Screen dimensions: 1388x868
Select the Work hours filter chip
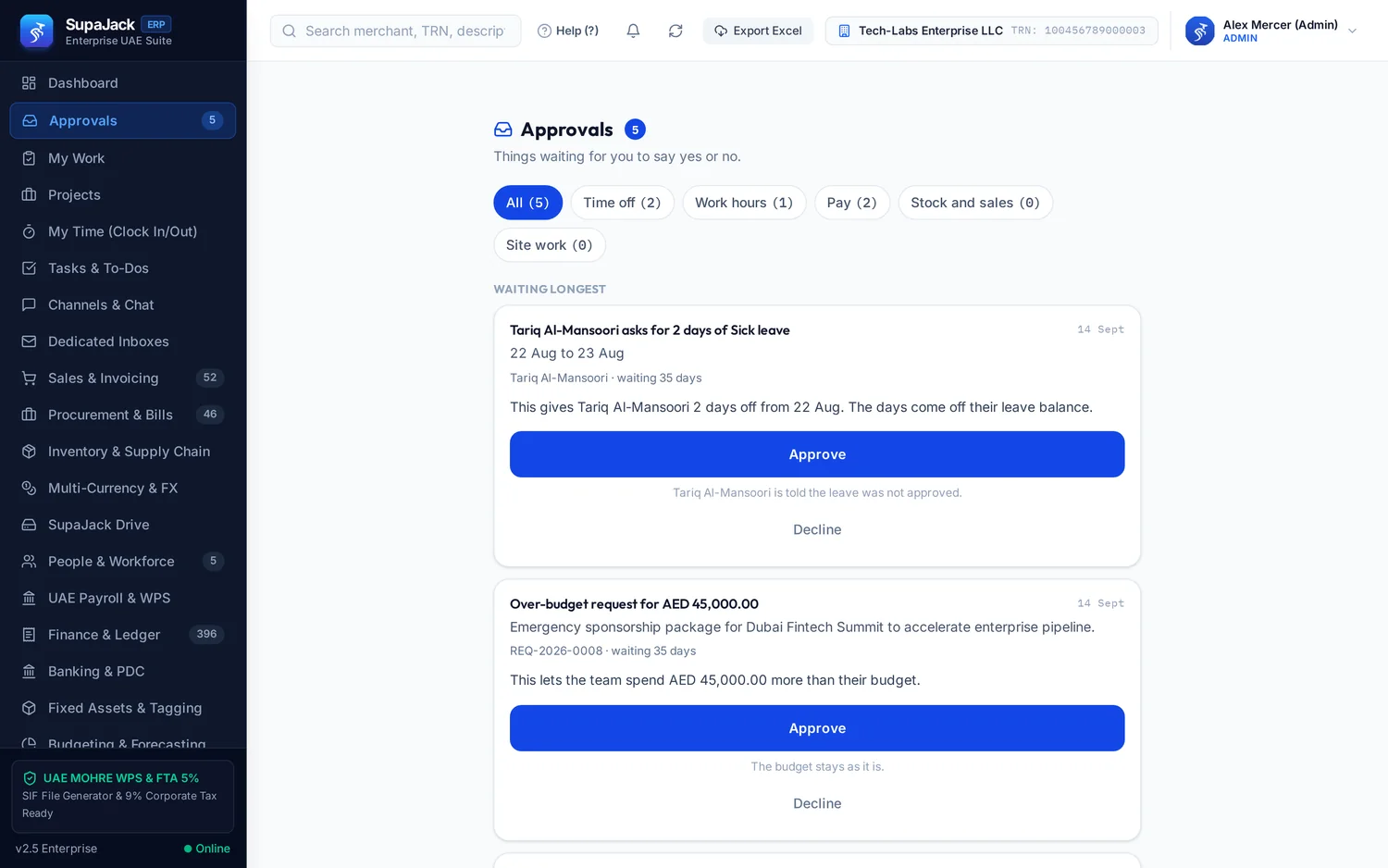744,203
